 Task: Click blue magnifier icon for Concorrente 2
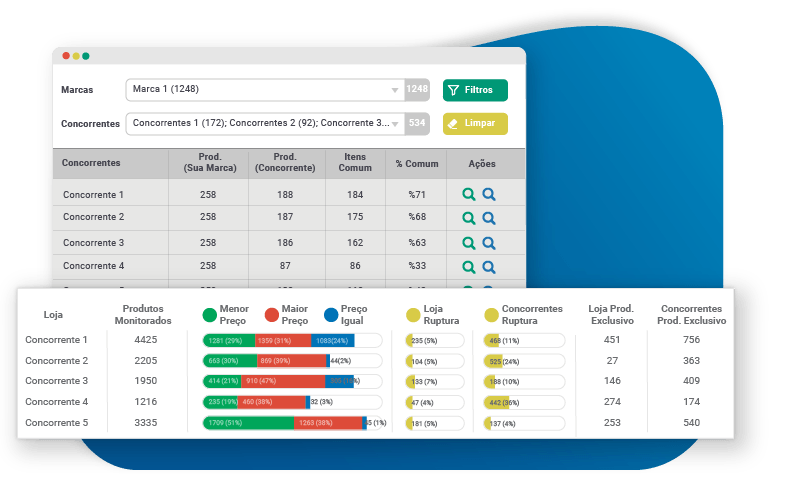tap(489, 217)
